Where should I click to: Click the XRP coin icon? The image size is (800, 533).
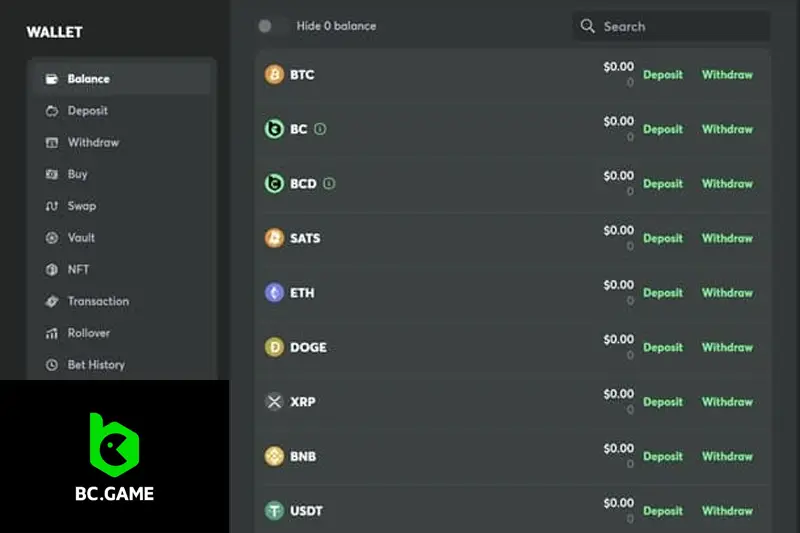coord(274,402)
